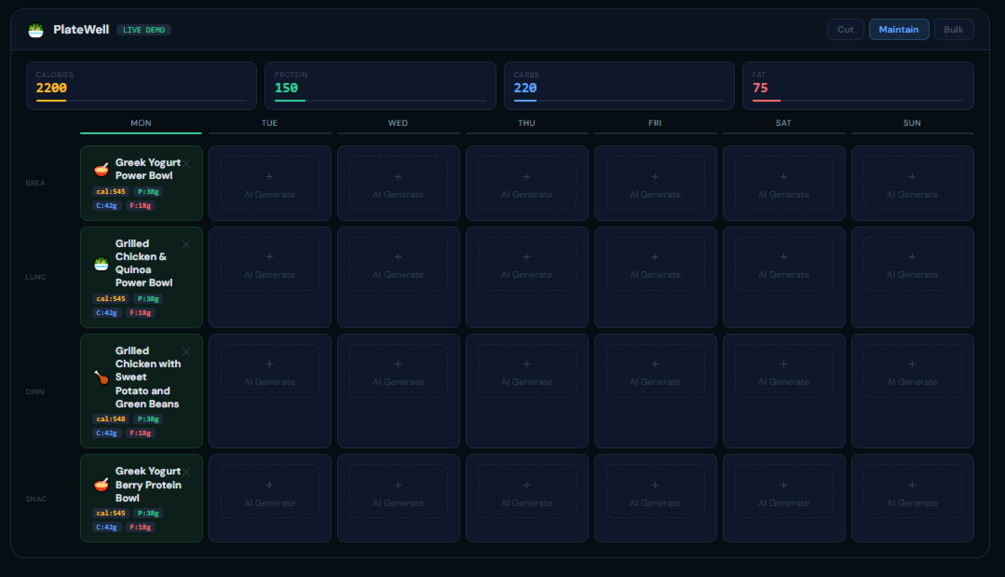Switch to the SAT day tab
This screenshot has height=577, width=1005.
pyautogui.click(x=784, y=124)
